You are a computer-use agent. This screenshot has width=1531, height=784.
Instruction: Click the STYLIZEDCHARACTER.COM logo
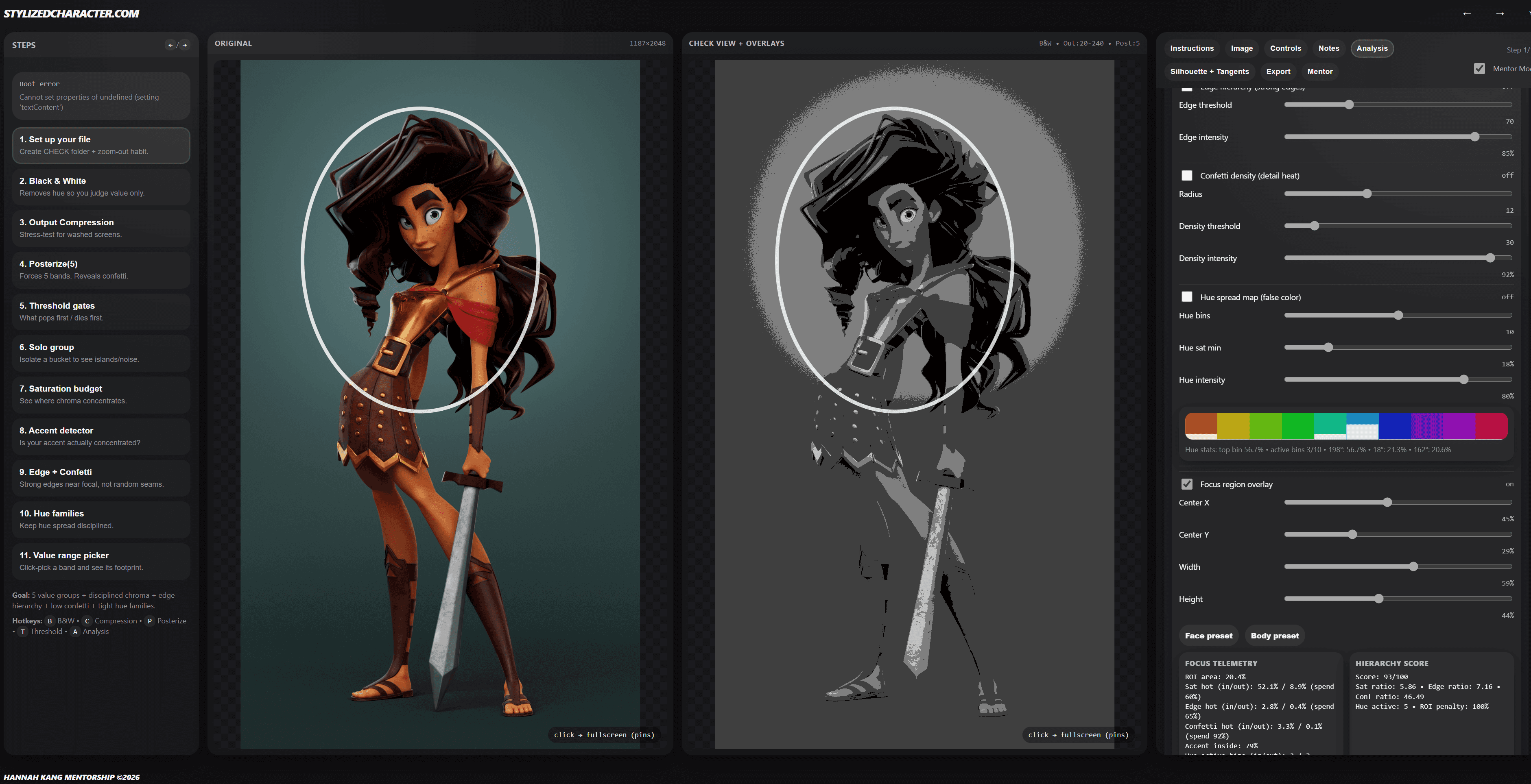pyautogui.click(x=71, y=14)
